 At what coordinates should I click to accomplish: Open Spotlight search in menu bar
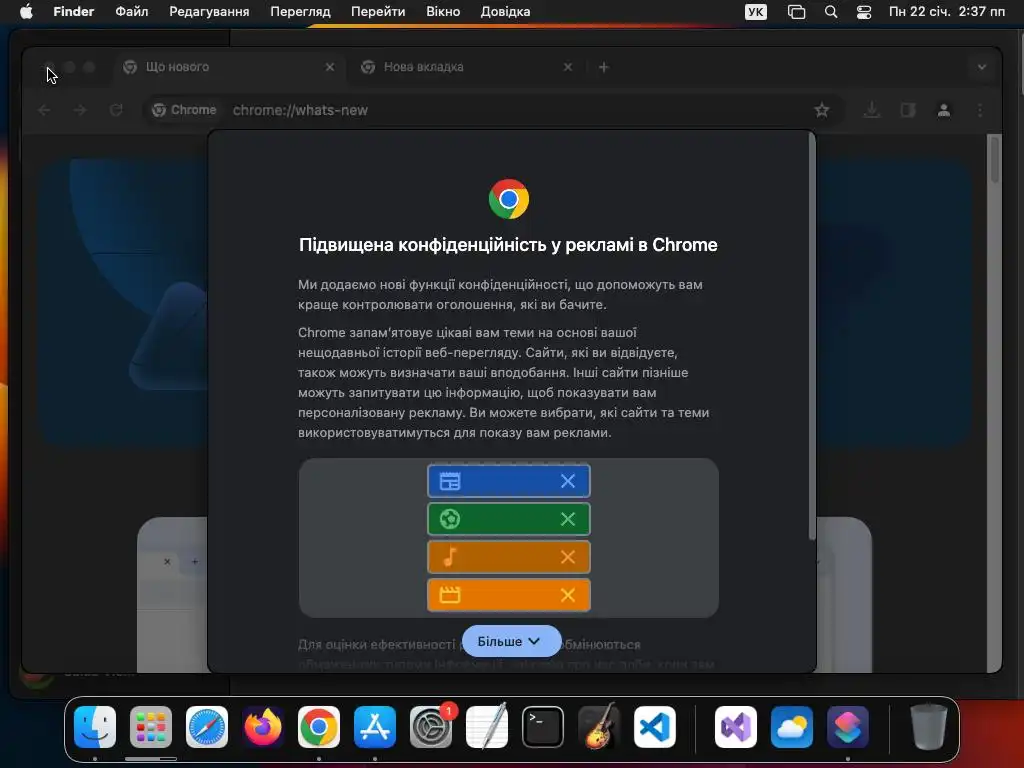coord(831,12)
